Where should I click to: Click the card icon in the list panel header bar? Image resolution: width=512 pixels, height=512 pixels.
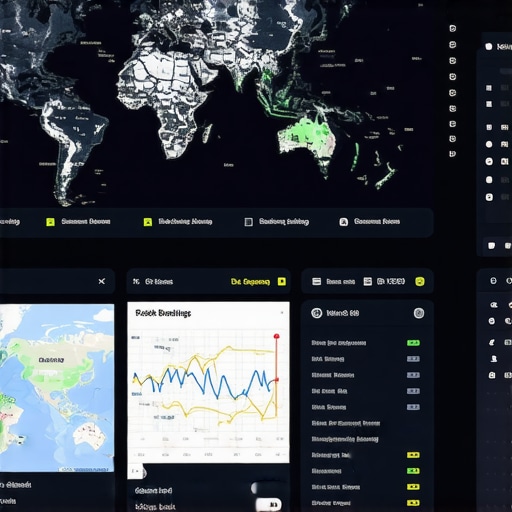pos(316,282)
